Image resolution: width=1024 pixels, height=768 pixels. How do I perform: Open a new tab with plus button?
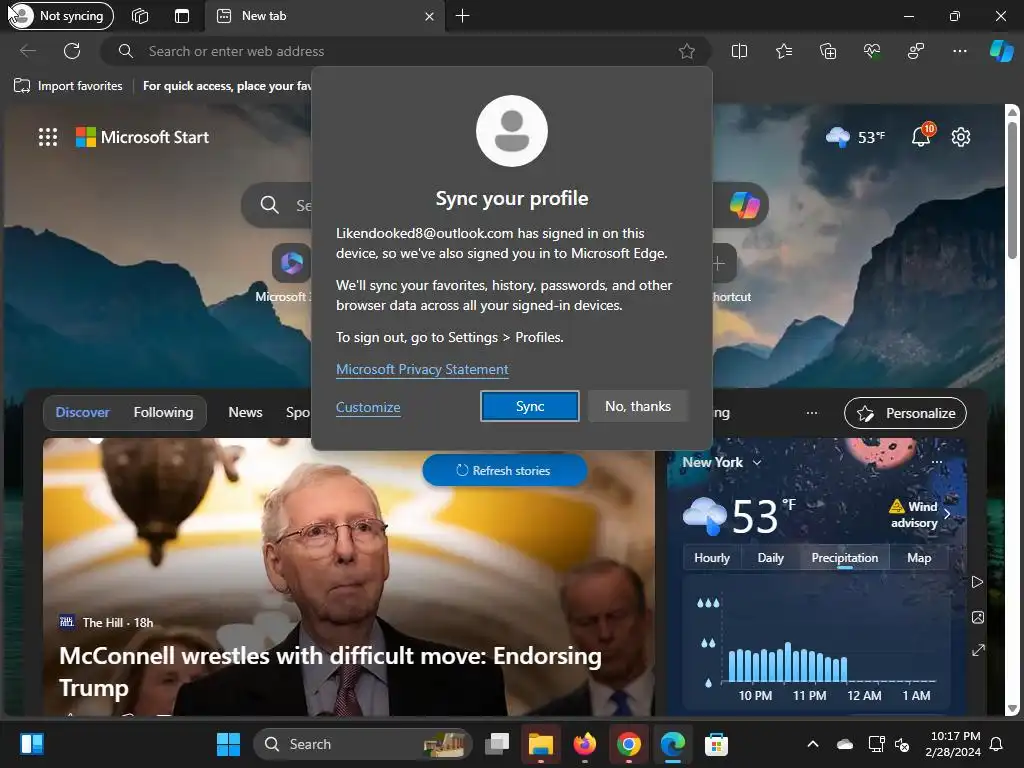click(462, 16)
